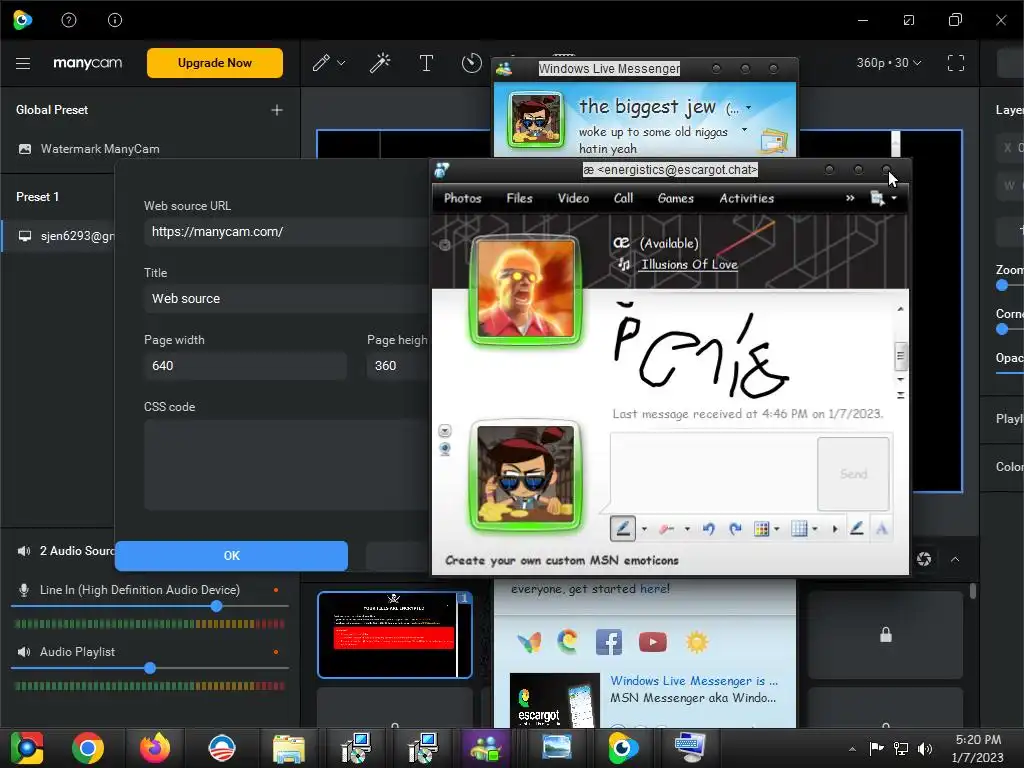Image resolution: width=1024 pixels, height=768 pixels.
Task: Open the ManyCam effects magic wand
Action: 379,63
